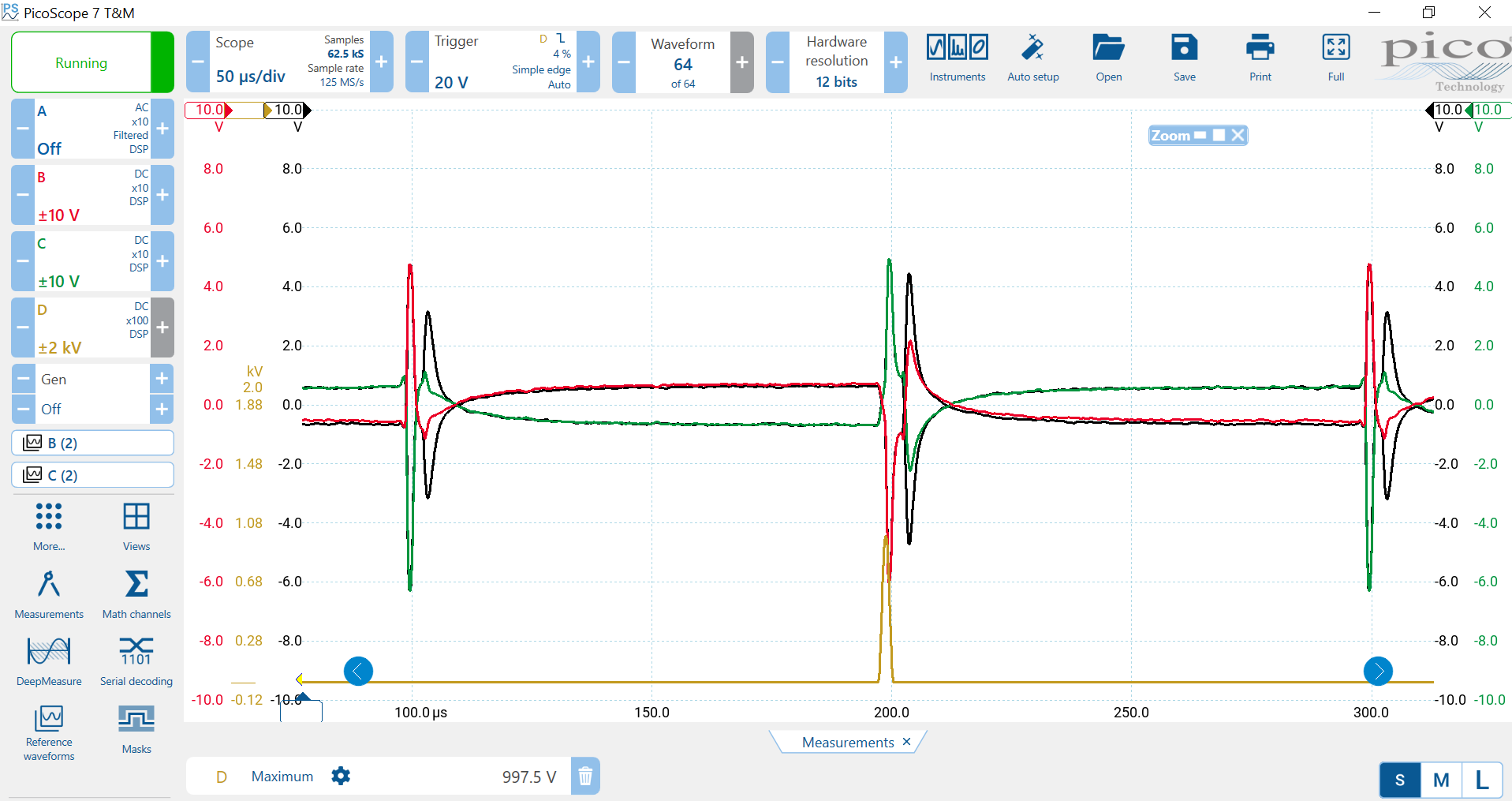This screenshot has height=801, width=1512.
Task: Decrease Channel B input range
Action: (x=23, y=195)
